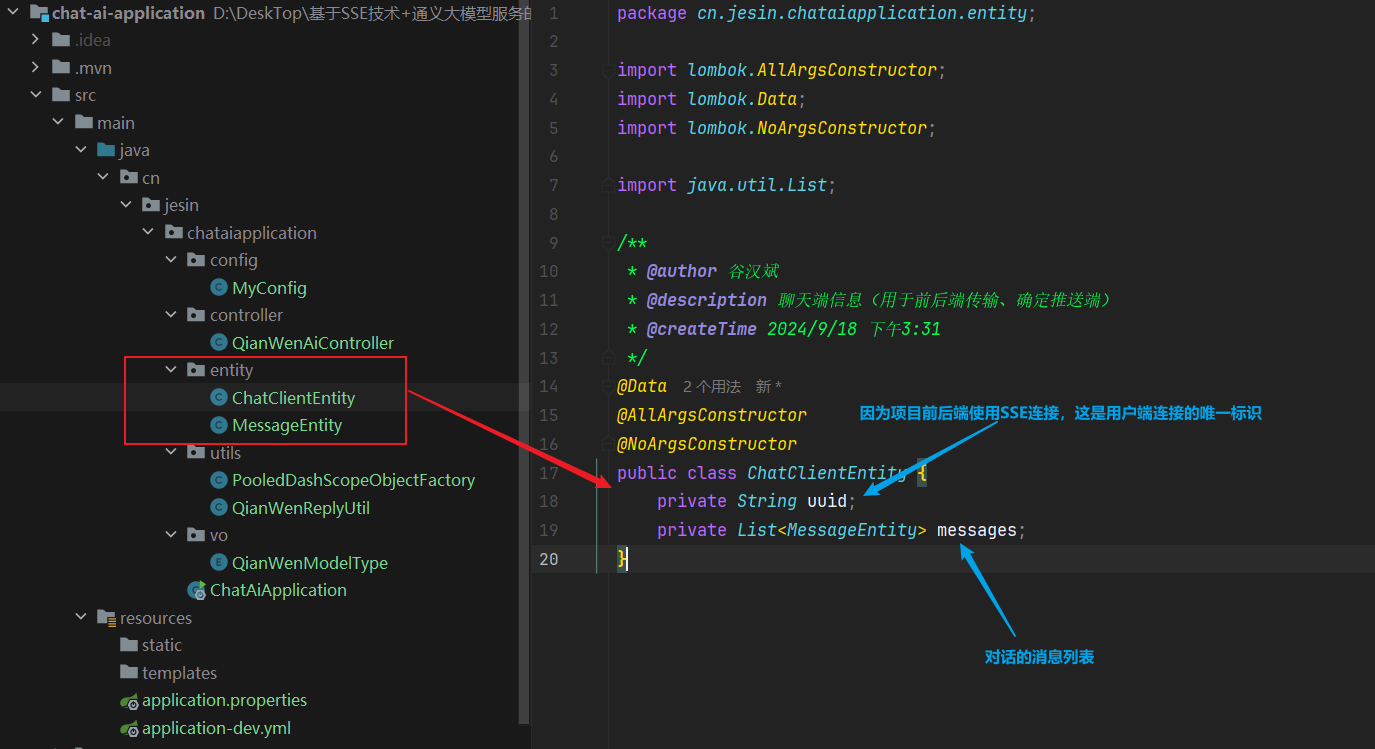The image size is (1375, 749).
Task: Open application-dev.yml file
Action: click(216, 728)
